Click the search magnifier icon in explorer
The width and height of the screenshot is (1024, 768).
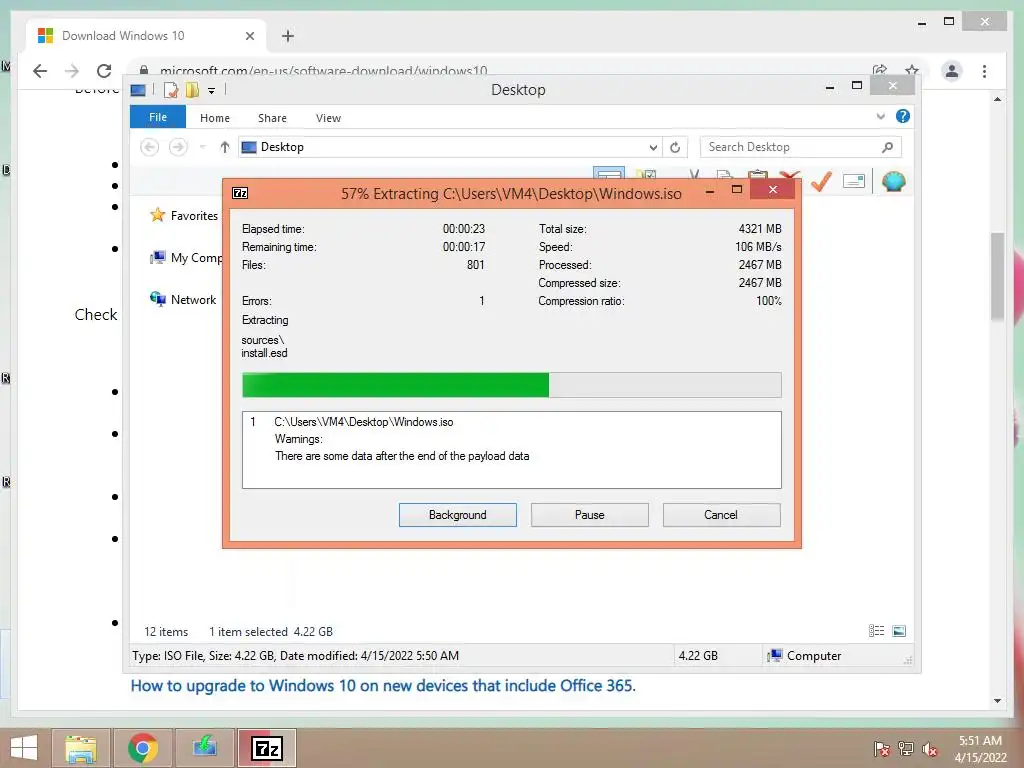[887, 147]
